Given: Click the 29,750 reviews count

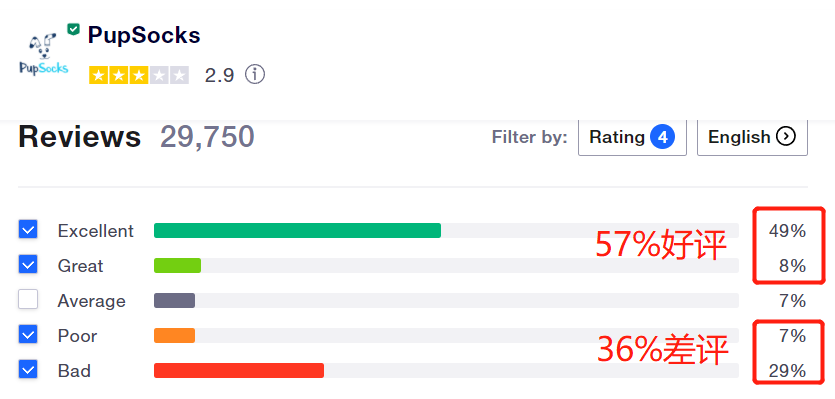Looking at the screenshot, I should click(207, 137).
